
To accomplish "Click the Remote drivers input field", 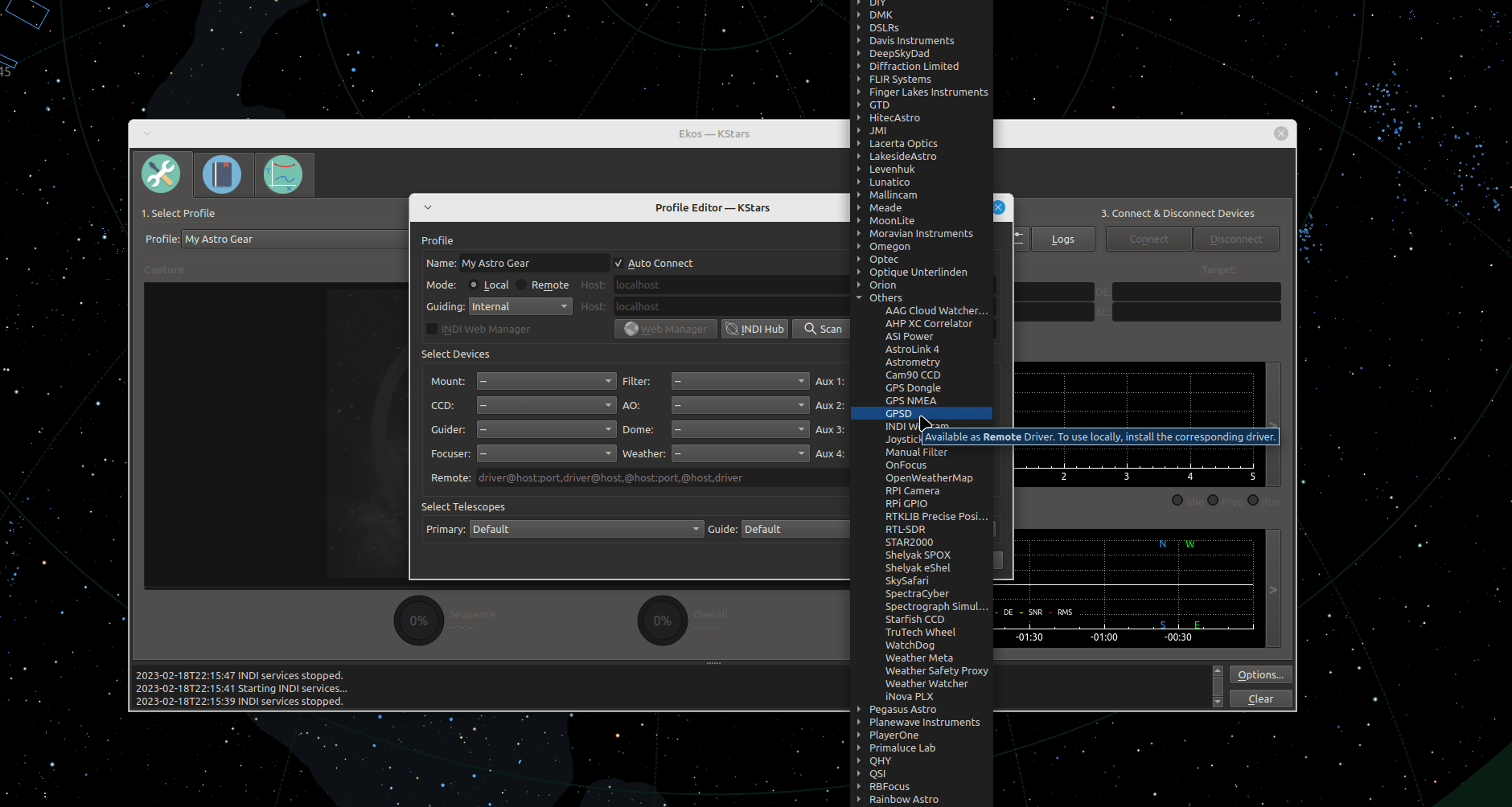I will coord(663,477).
